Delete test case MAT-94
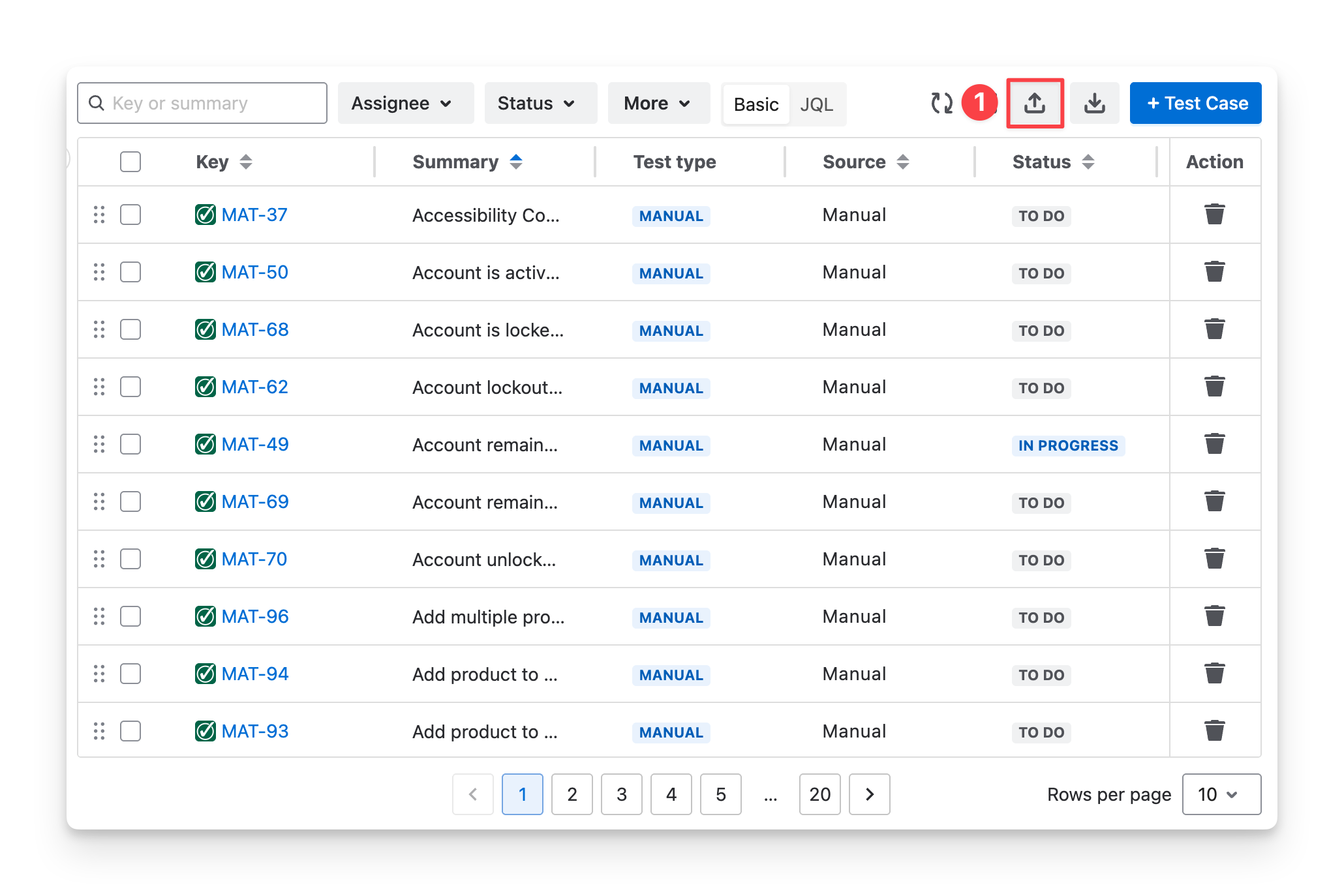Screen dimensions: 1344x896 (1214, 673)
